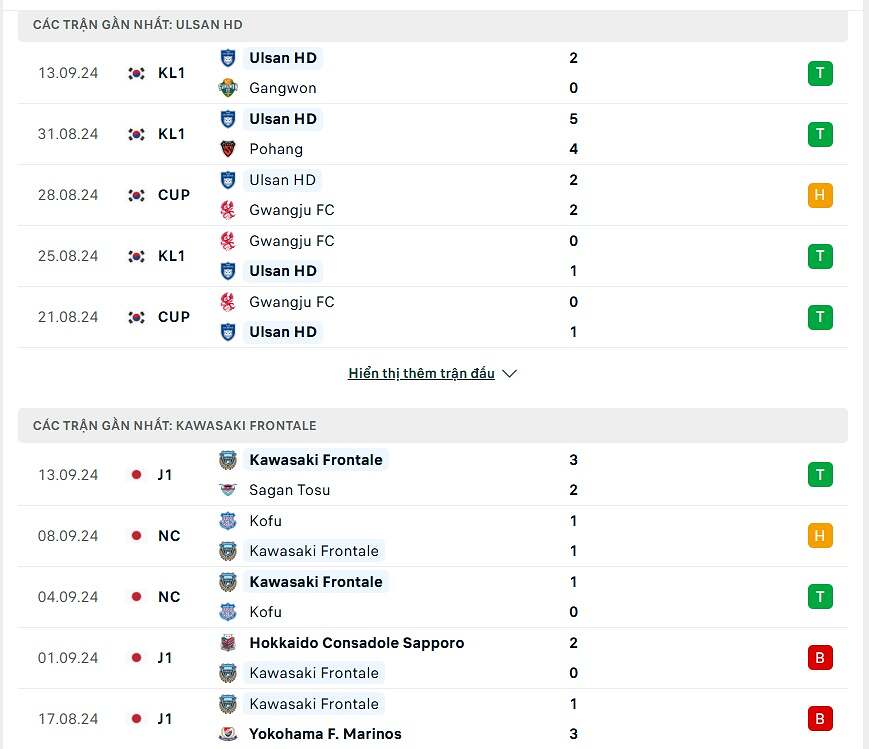Click Ulsan HD crest in 13.09.24 match
Image resolution: width=869 pixels, height=749 pixels.
[228, 58]
